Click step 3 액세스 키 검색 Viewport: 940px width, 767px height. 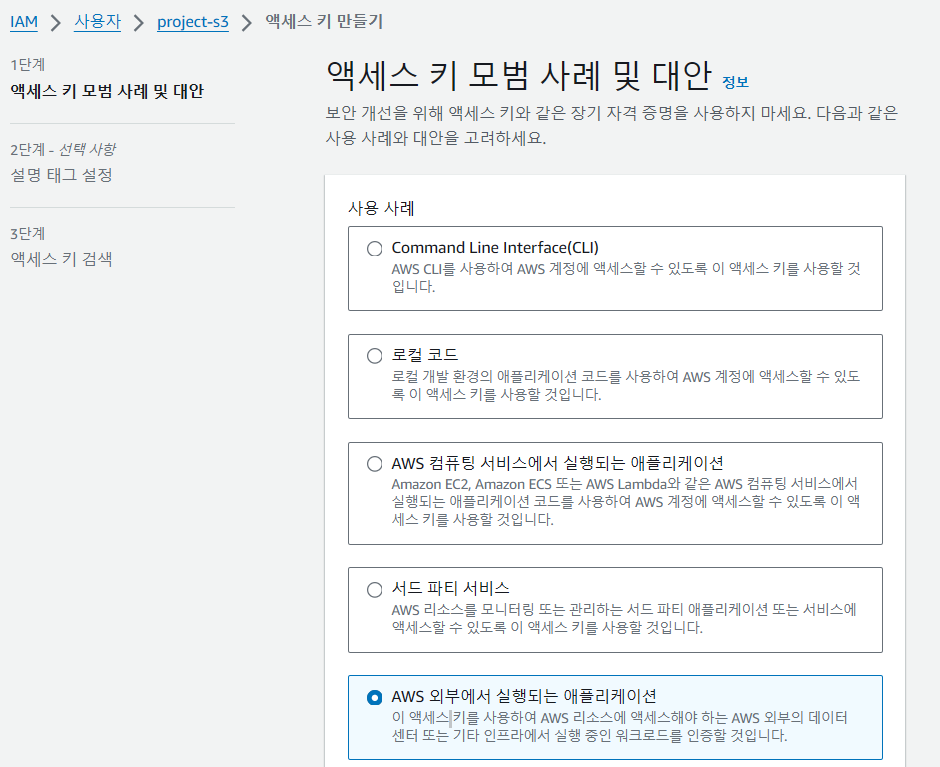[61, 259]
